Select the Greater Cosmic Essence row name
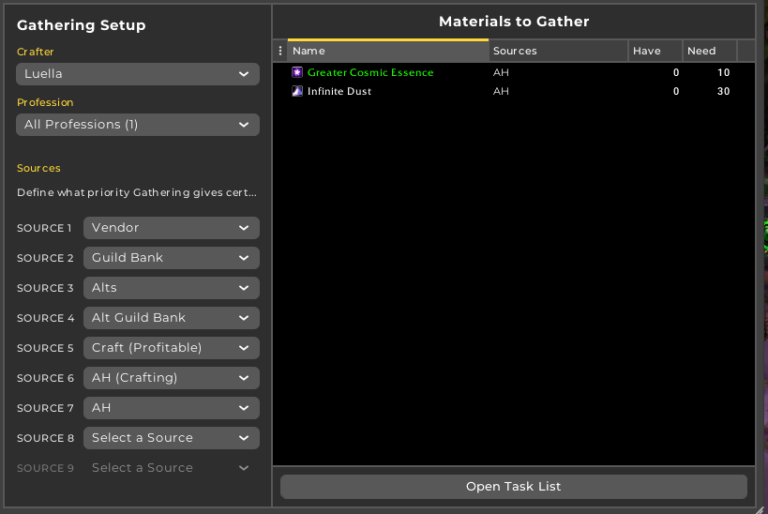This screenshot has height=514, width=768. tap(370, 73)
